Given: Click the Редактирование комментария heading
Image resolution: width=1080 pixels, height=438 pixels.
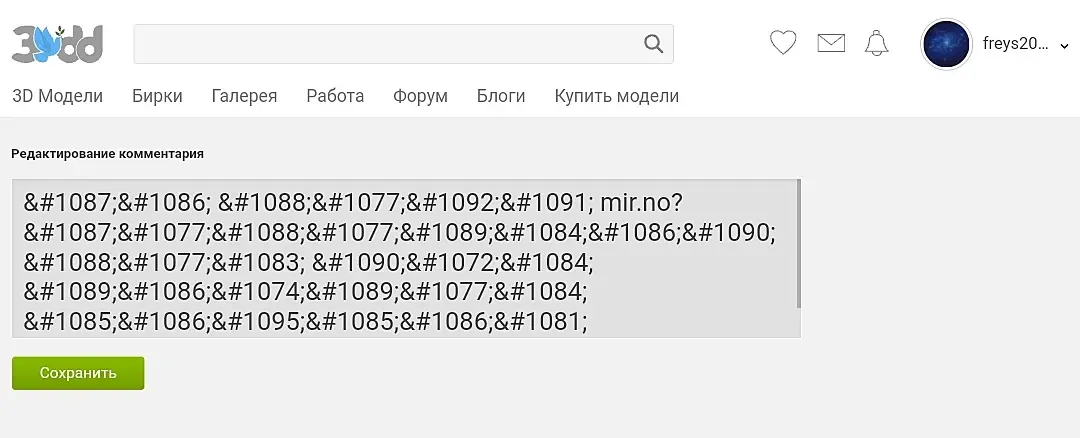Looking at the screenshot, I should pos(107,154).
